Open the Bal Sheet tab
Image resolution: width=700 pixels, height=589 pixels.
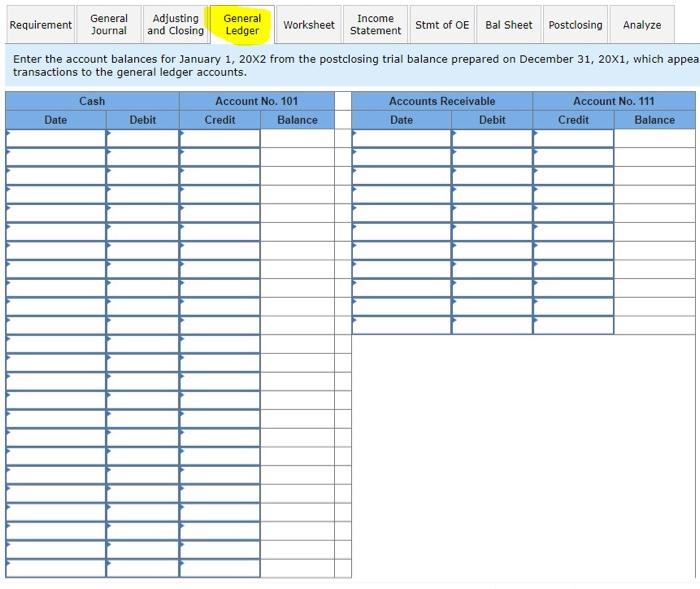tap(508, 25)
